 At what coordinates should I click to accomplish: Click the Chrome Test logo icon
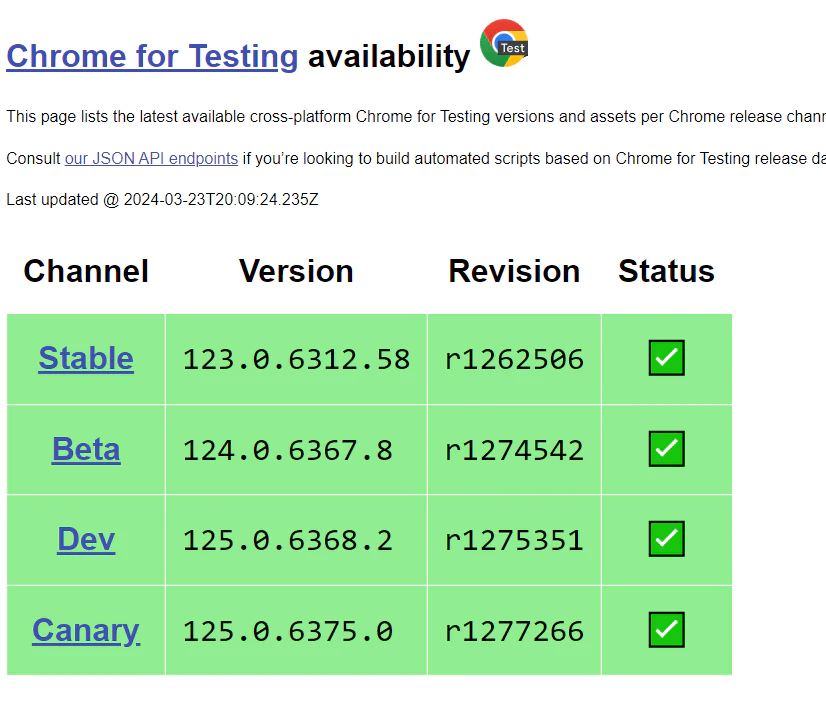point(504,43)
